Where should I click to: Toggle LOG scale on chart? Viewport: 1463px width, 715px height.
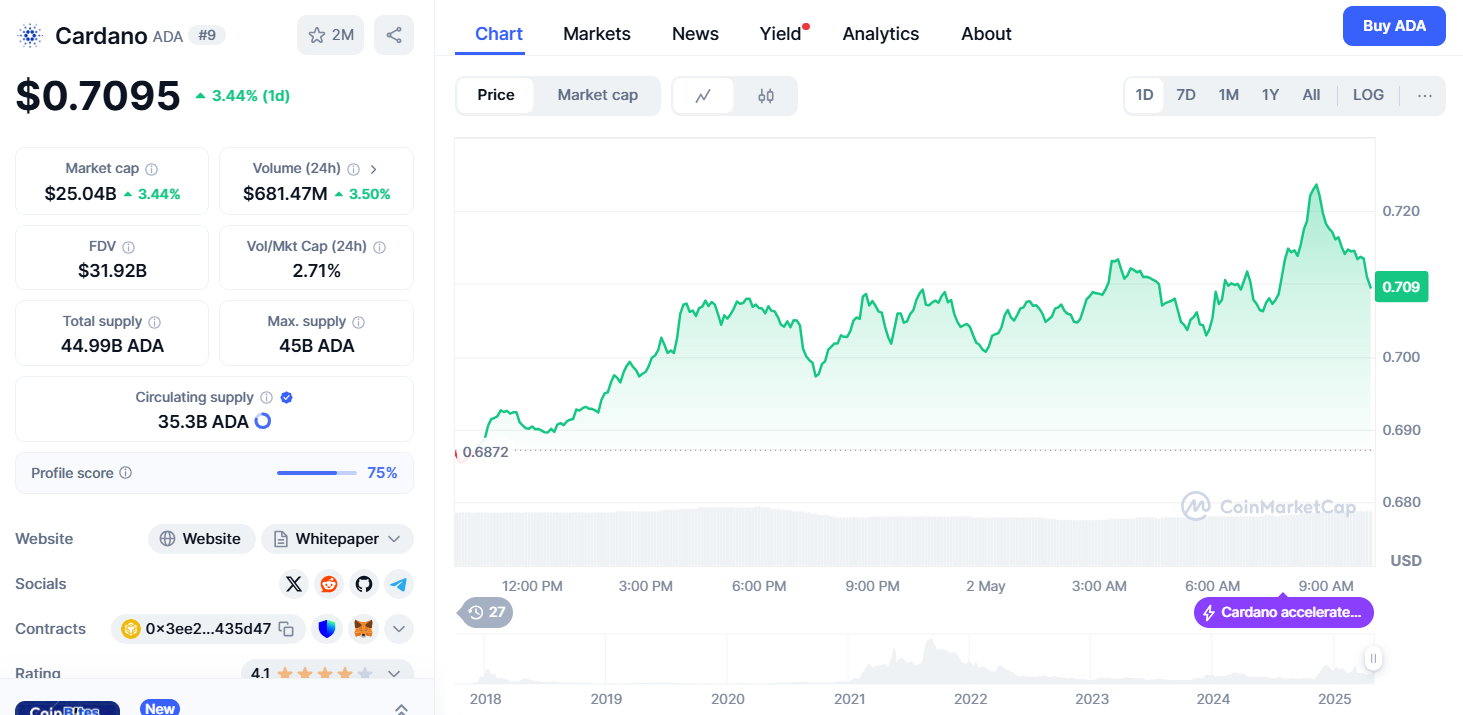[x=1368, y=95]
